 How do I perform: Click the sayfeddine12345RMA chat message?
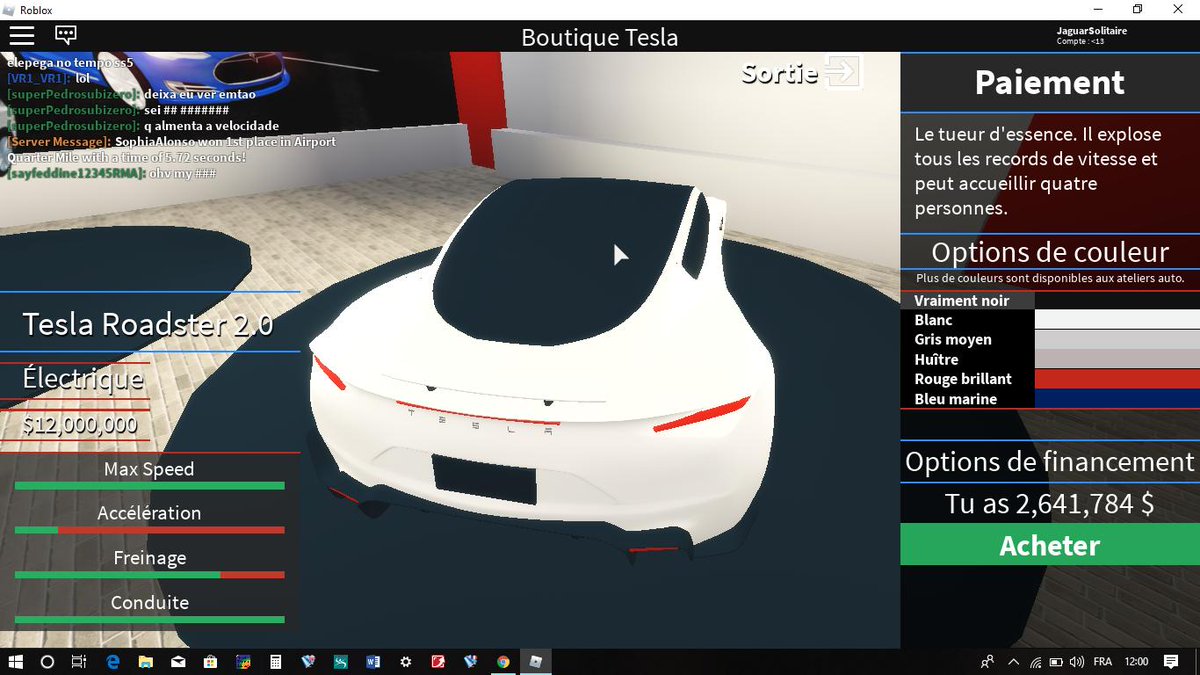click(112, 174)
